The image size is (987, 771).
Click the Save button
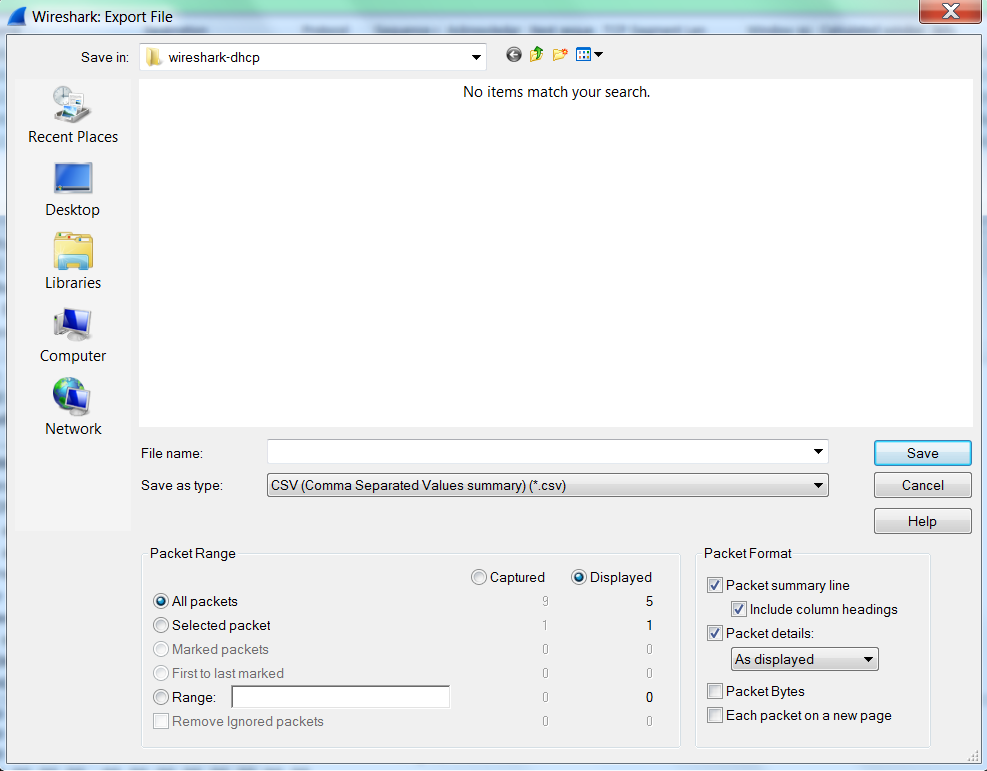click(x=922, y=453)
